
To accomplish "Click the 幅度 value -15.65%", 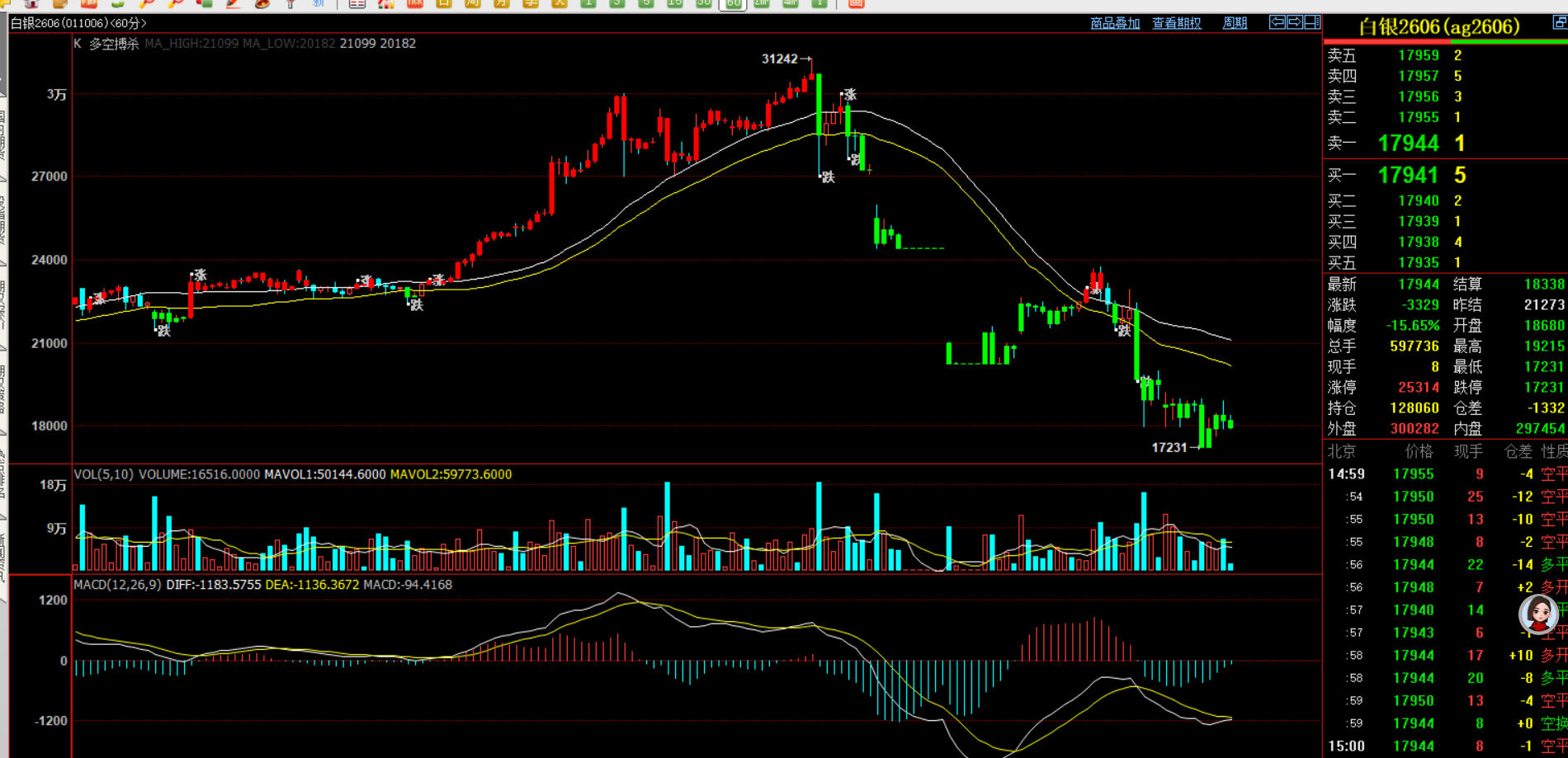I will point(1413,326).
